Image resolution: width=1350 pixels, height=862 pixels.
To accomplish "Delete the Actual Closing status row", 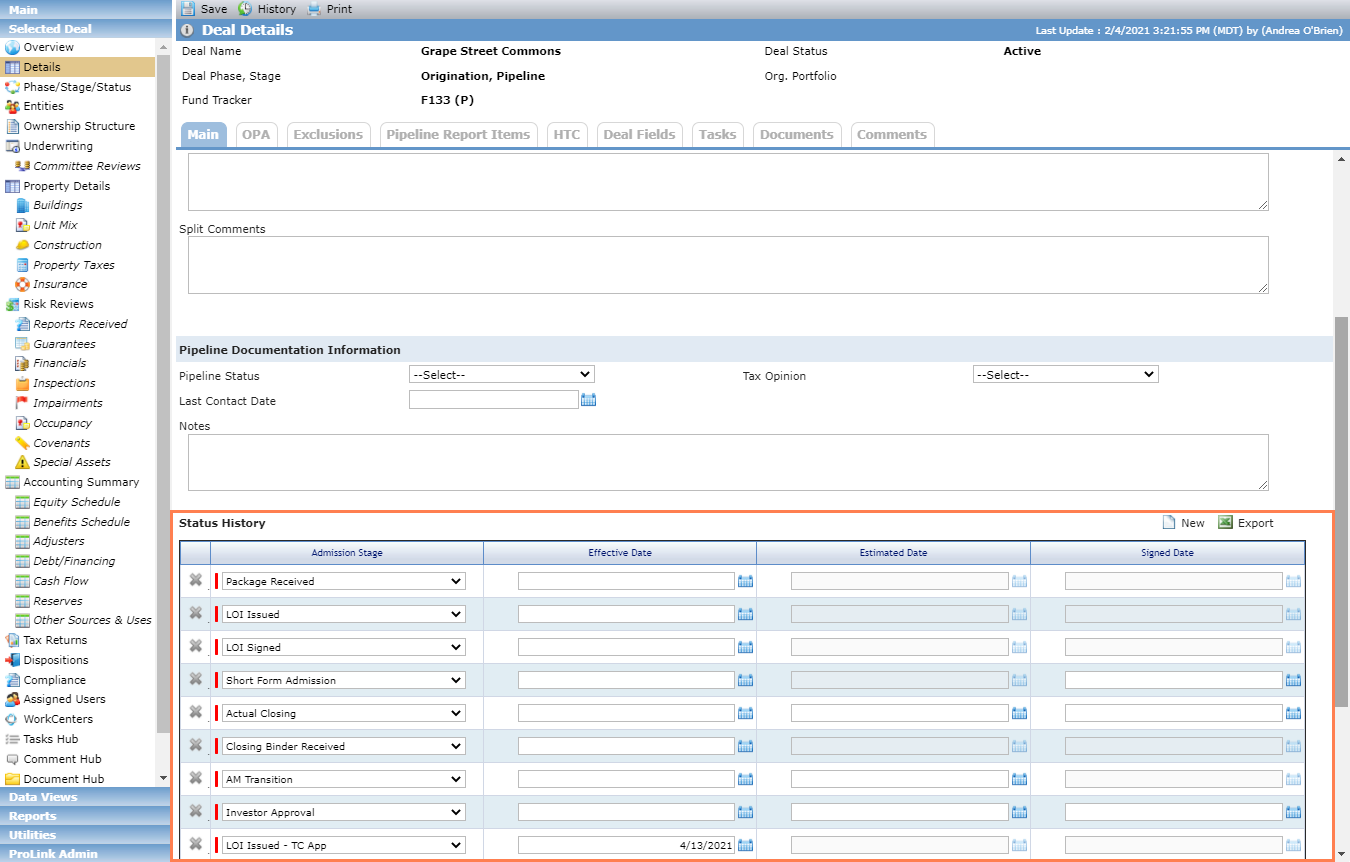I will 196,712.
